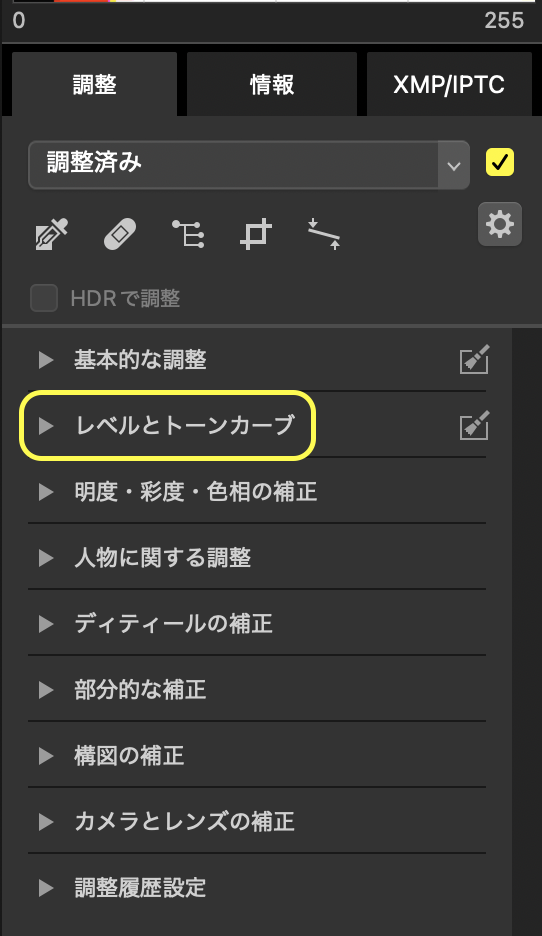542x936 pixels.
Task: Switch to the 情報 tab
Action: tap(272, 84)
